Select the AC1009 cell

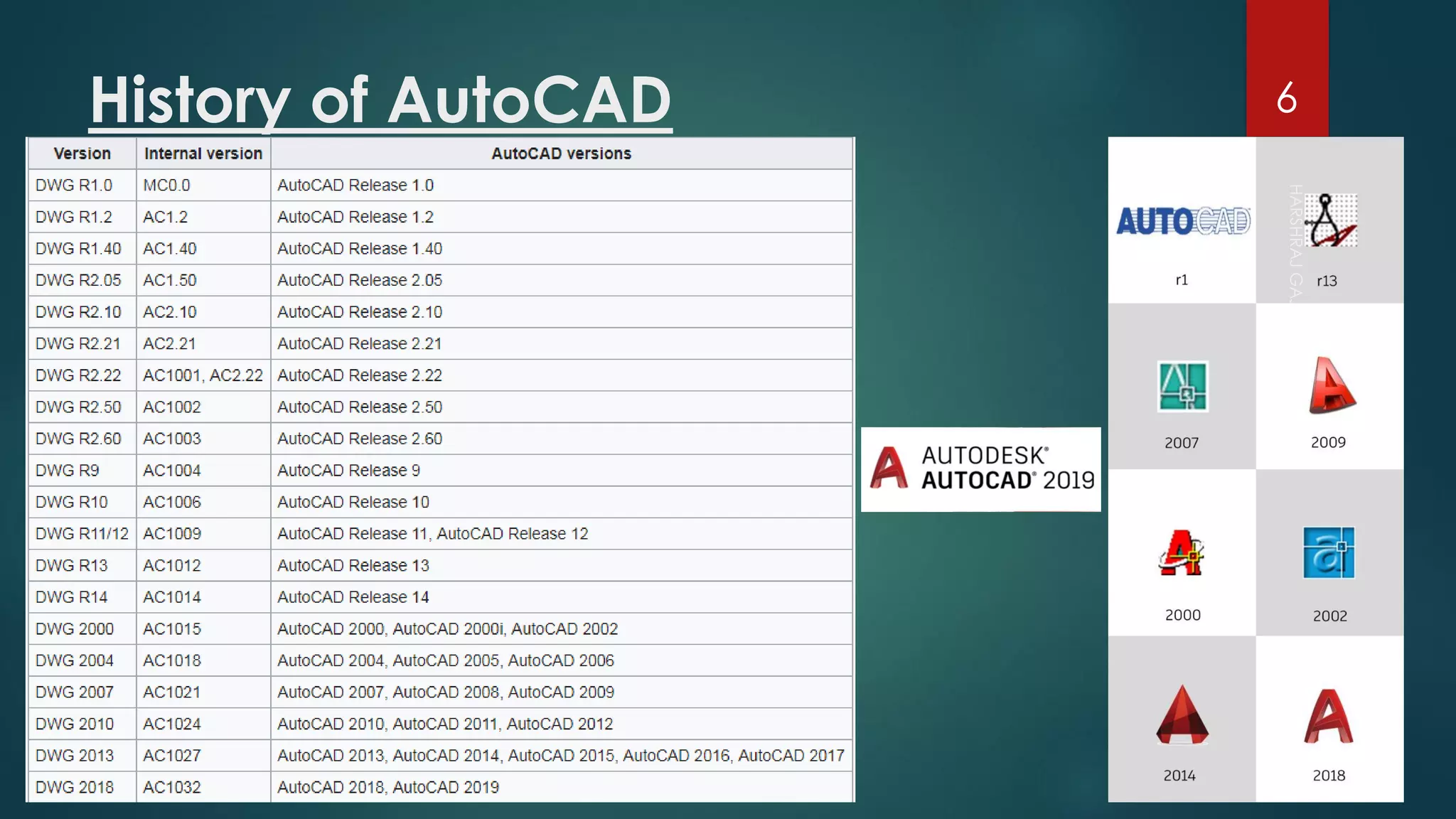pos(203,534)
